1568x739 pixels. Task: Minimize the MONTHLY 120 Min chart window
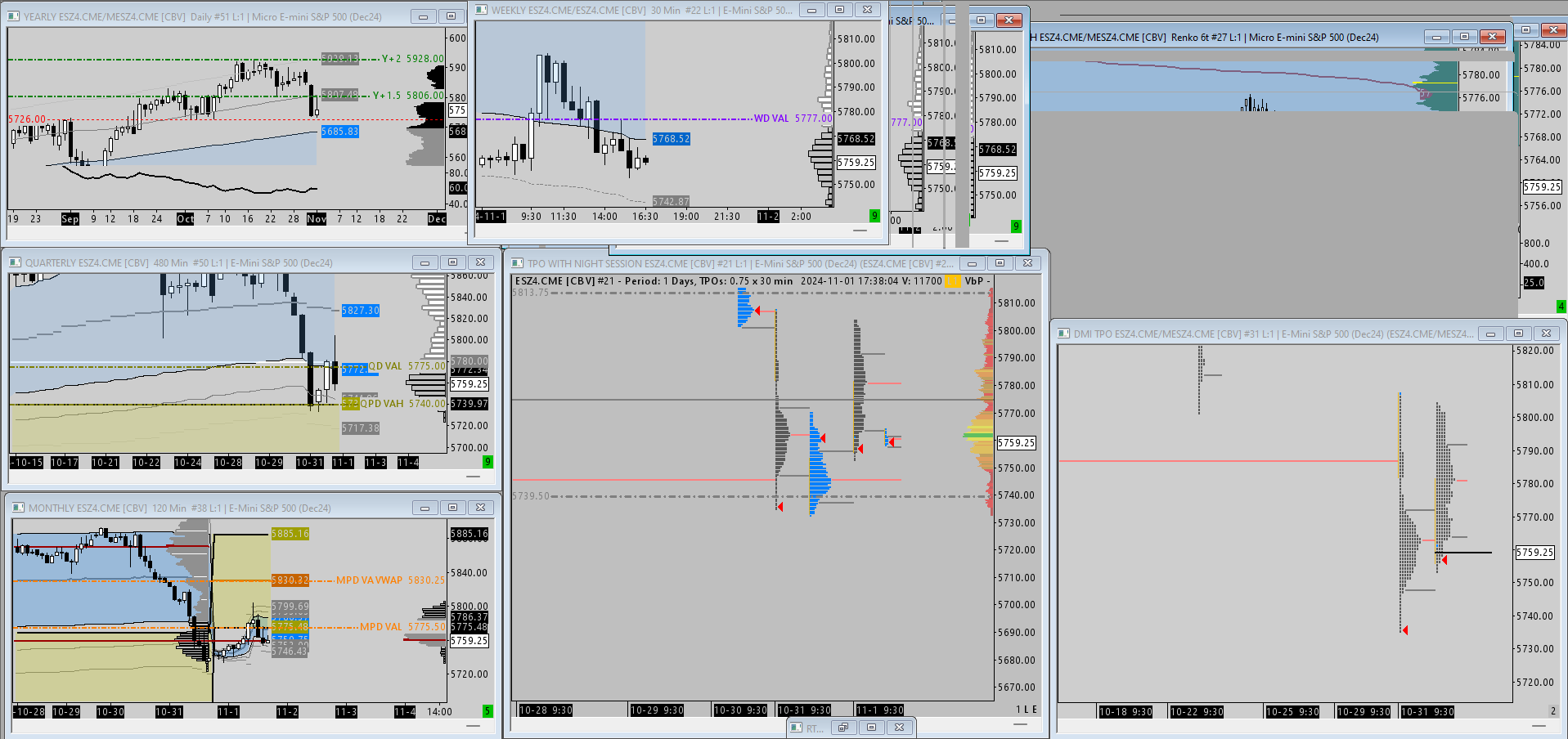tap(425, 508)
